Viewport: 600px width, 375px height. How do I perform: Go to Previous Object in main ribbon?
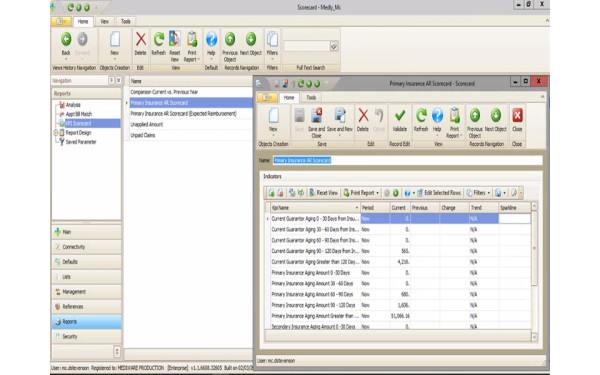point(230,46)
